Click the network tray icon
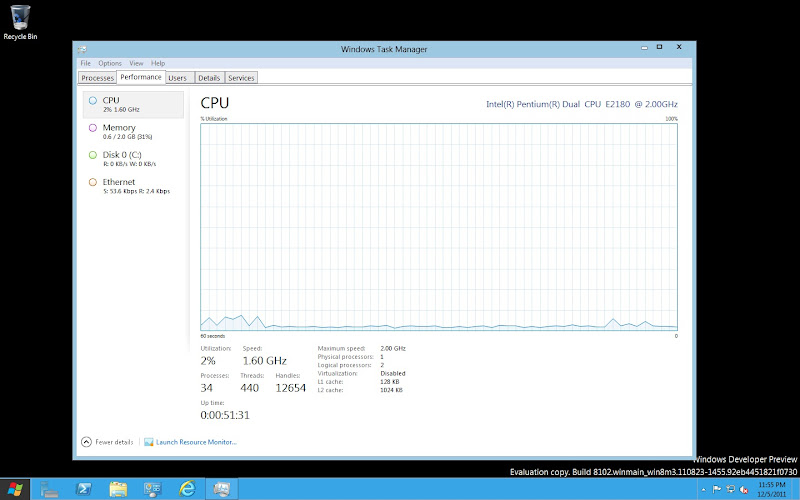Image resolution: width=800 pixels, height=500 pixels. pos(731,489)
